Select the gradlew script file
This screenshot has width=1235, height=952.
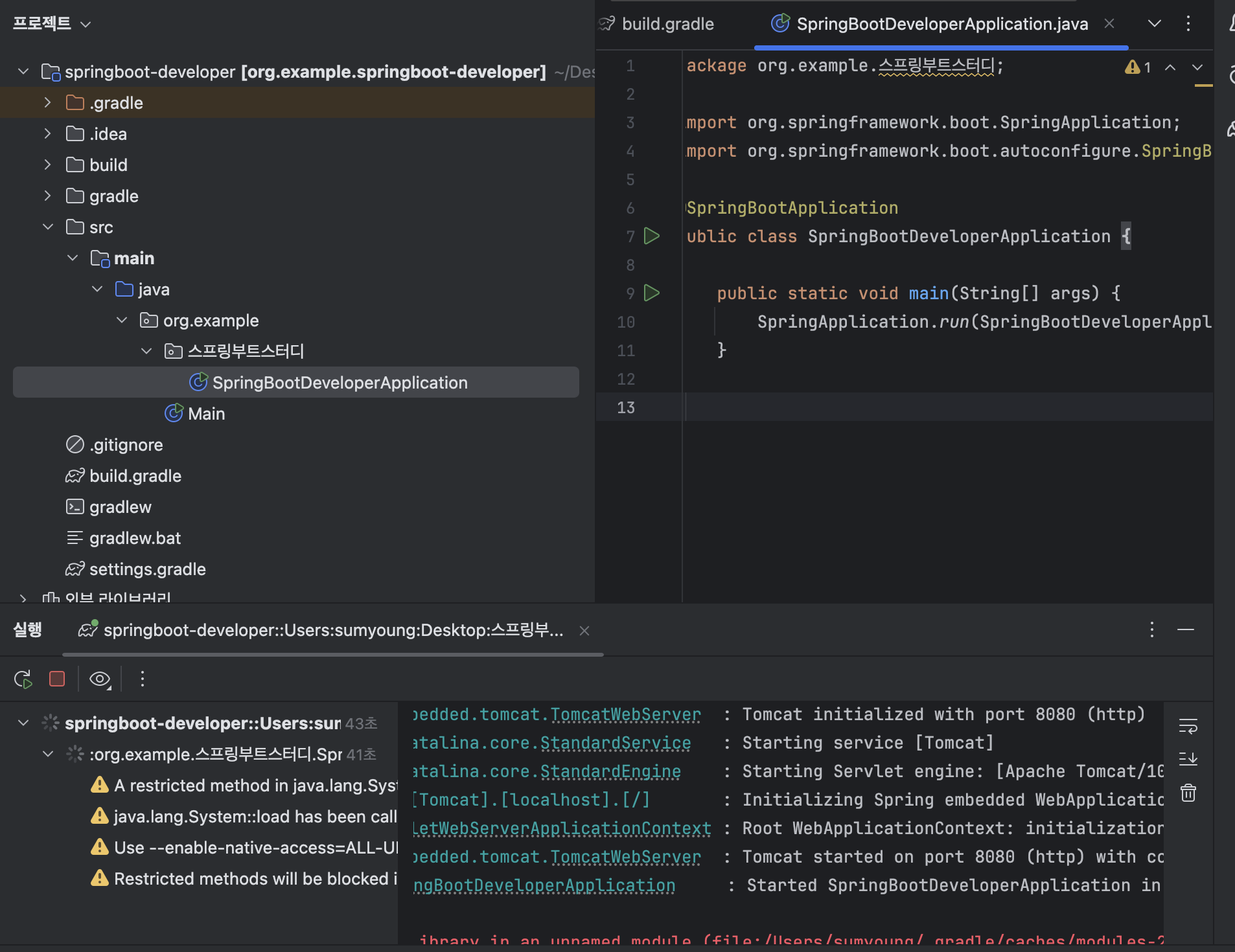pyautogui.click(x=109, y=506)
